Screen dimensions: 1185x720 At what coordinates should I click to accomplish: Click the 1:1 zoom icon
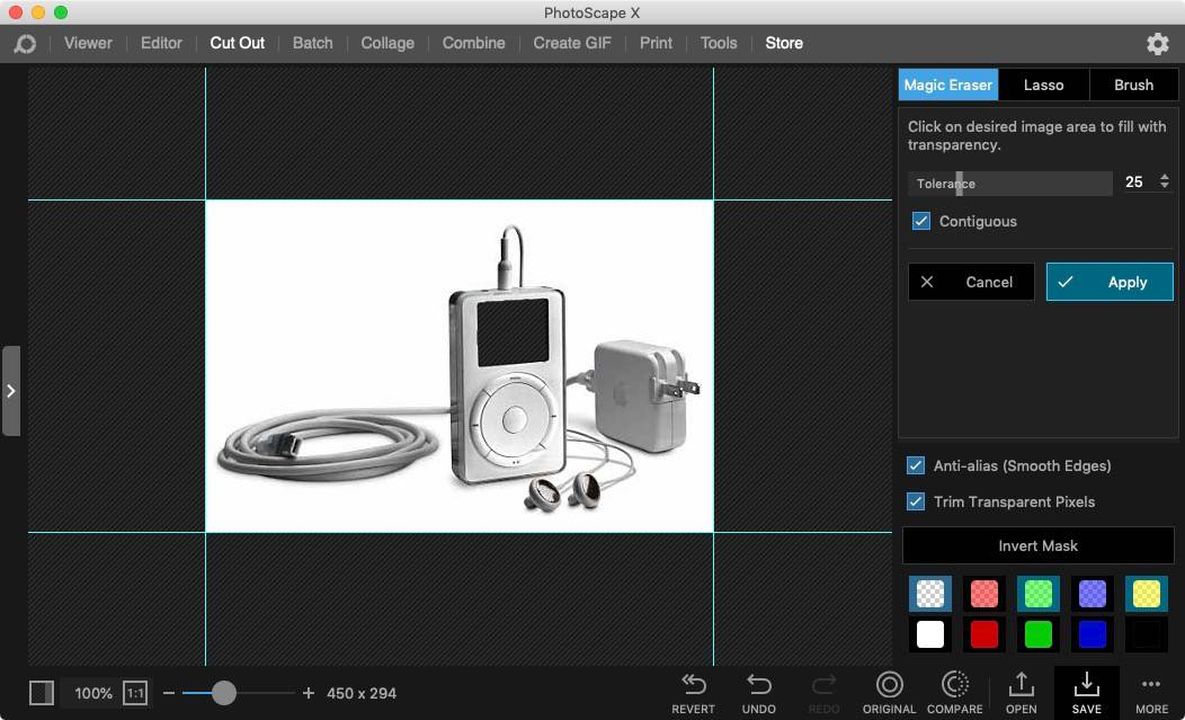click(x=135, y=692)
